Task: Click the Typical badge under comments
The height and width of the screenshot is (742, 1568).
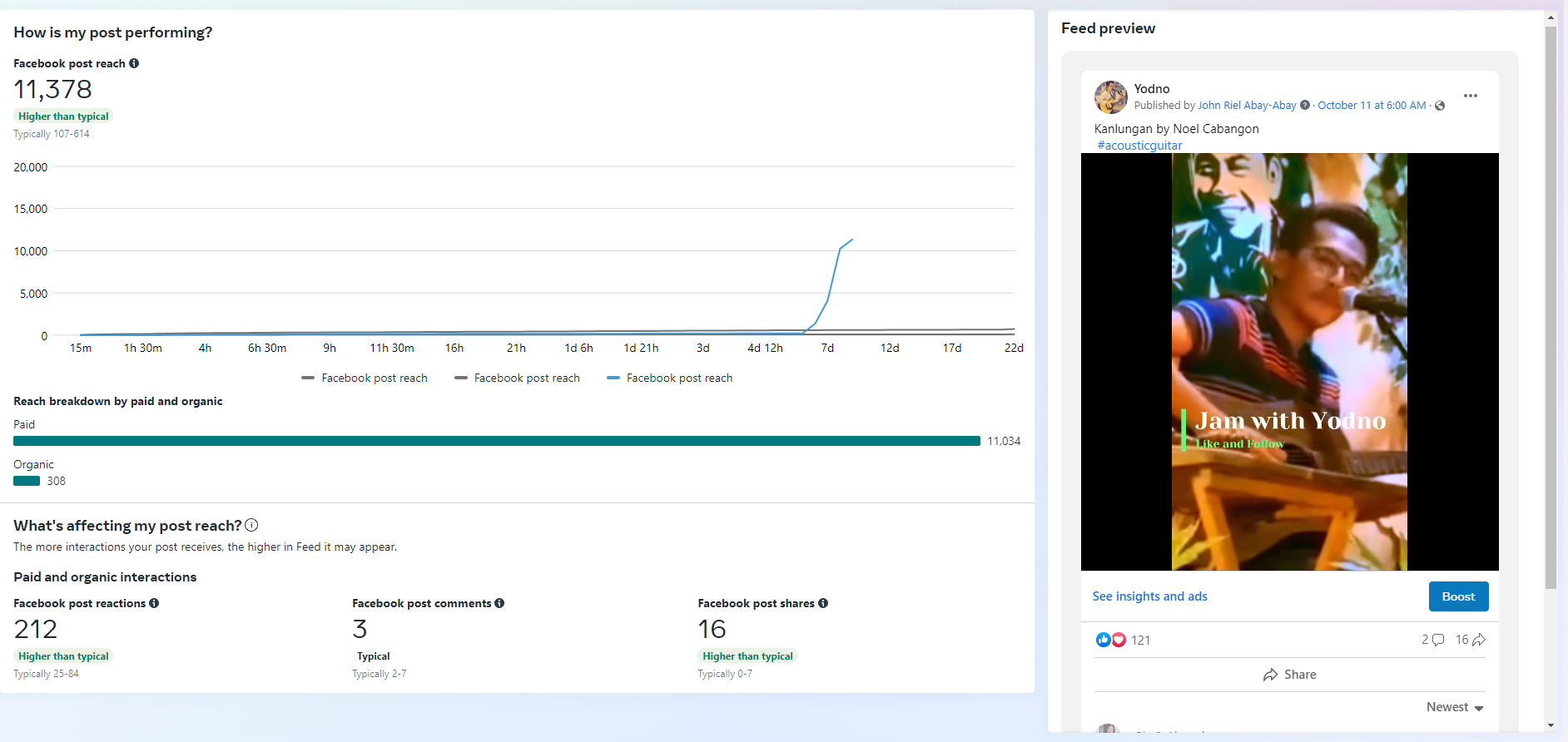Action: [x=373, y=656]
